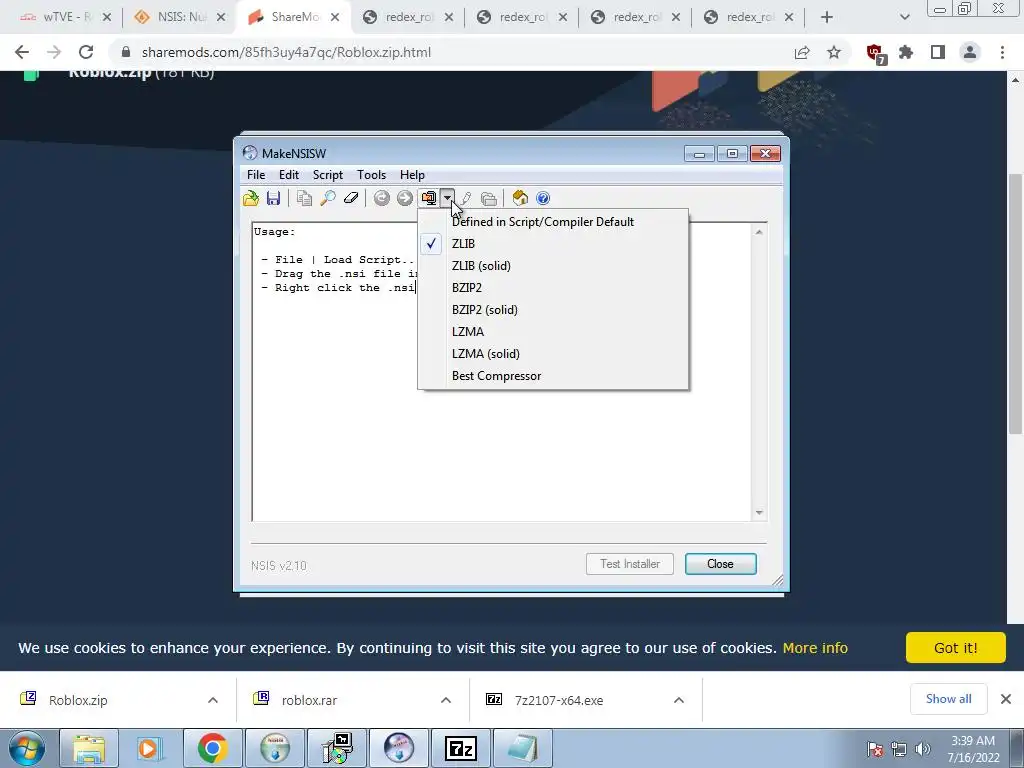Click the Find magnifier toolbar icon
The image size is (1024, 768).
327,198
